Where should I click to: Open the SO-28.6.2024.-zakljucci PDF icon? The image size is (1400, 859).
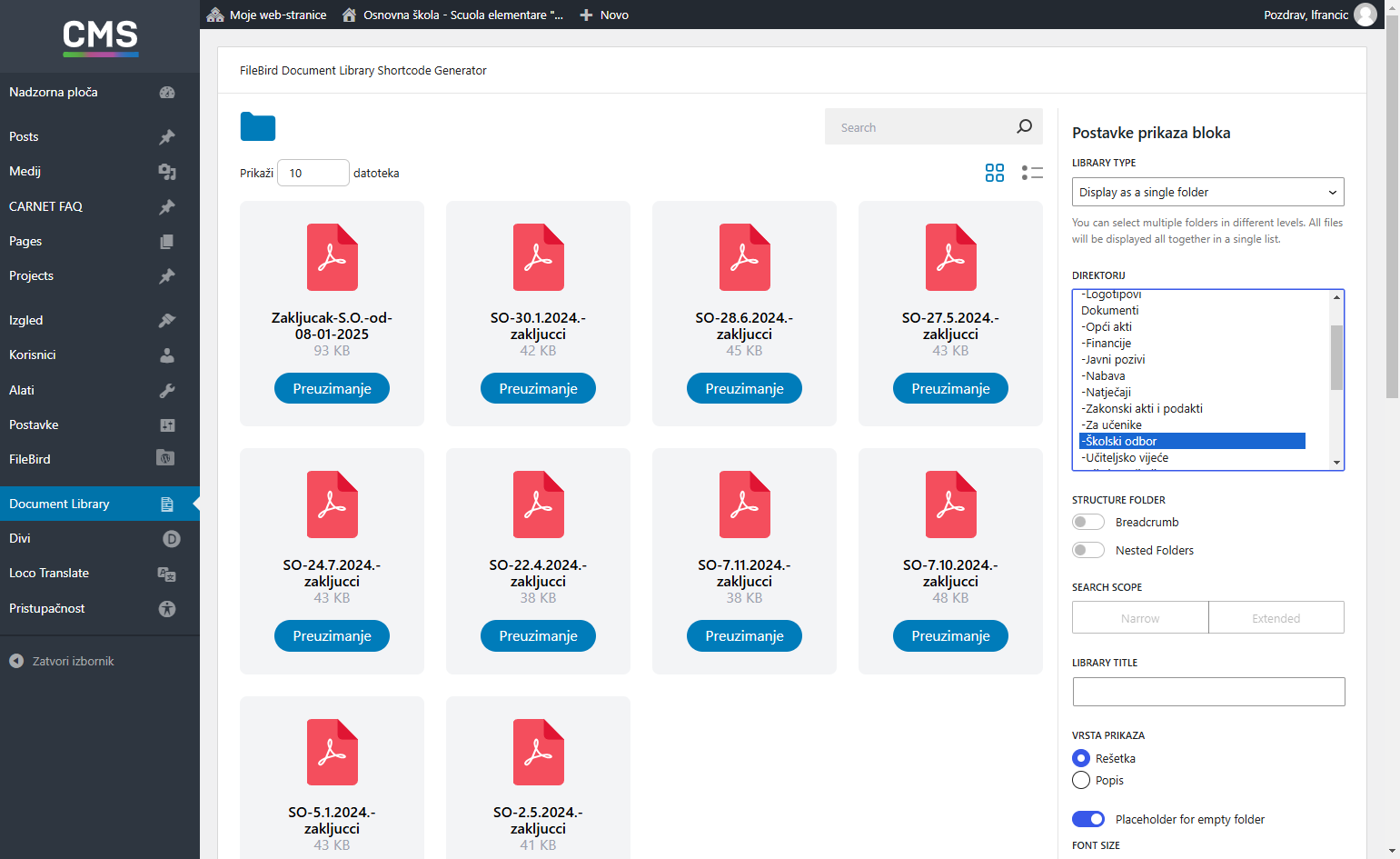tap(745, 257)
